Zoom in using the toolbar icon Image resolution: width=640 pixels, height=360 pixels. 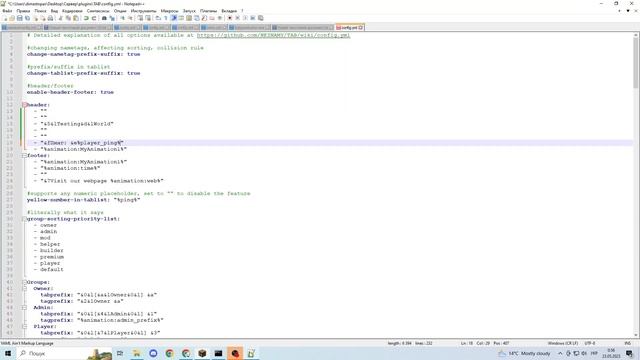point(122,18)
